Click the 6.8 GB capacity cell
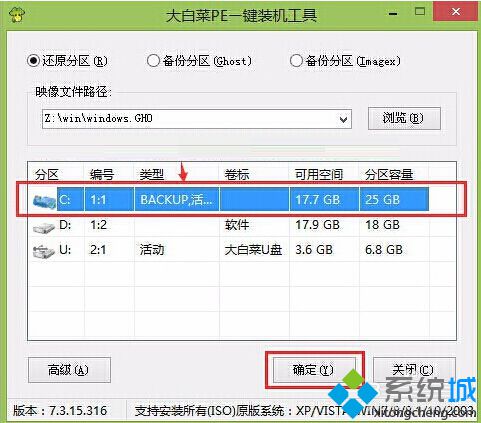Image resolution: width=481 pixels, height=423 pixels. [x=384, y=250]
